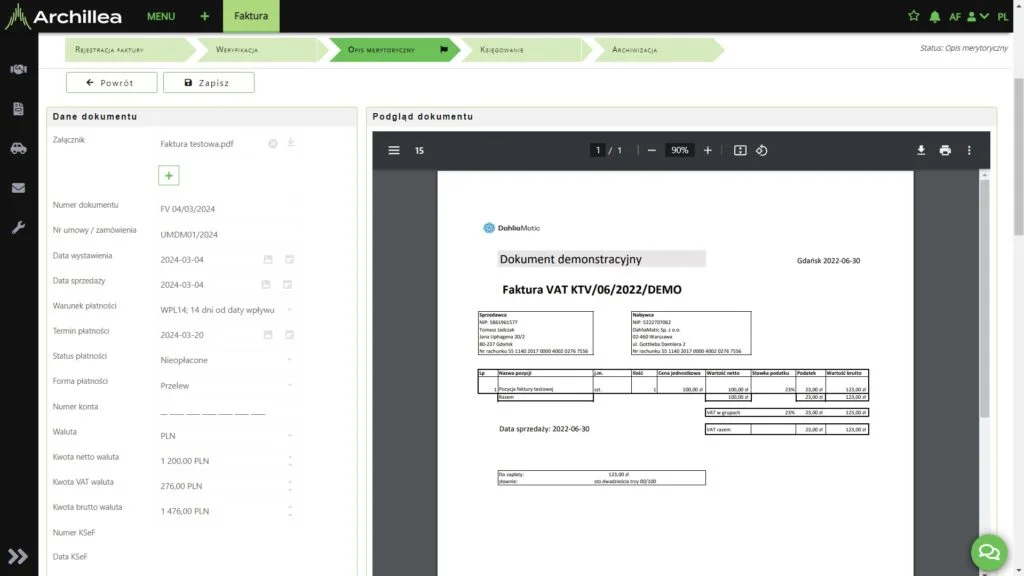Click the Numer dokumentu input field
Image resolution: width=1024 pixels, height=576 pixels.
pos(225,209)
